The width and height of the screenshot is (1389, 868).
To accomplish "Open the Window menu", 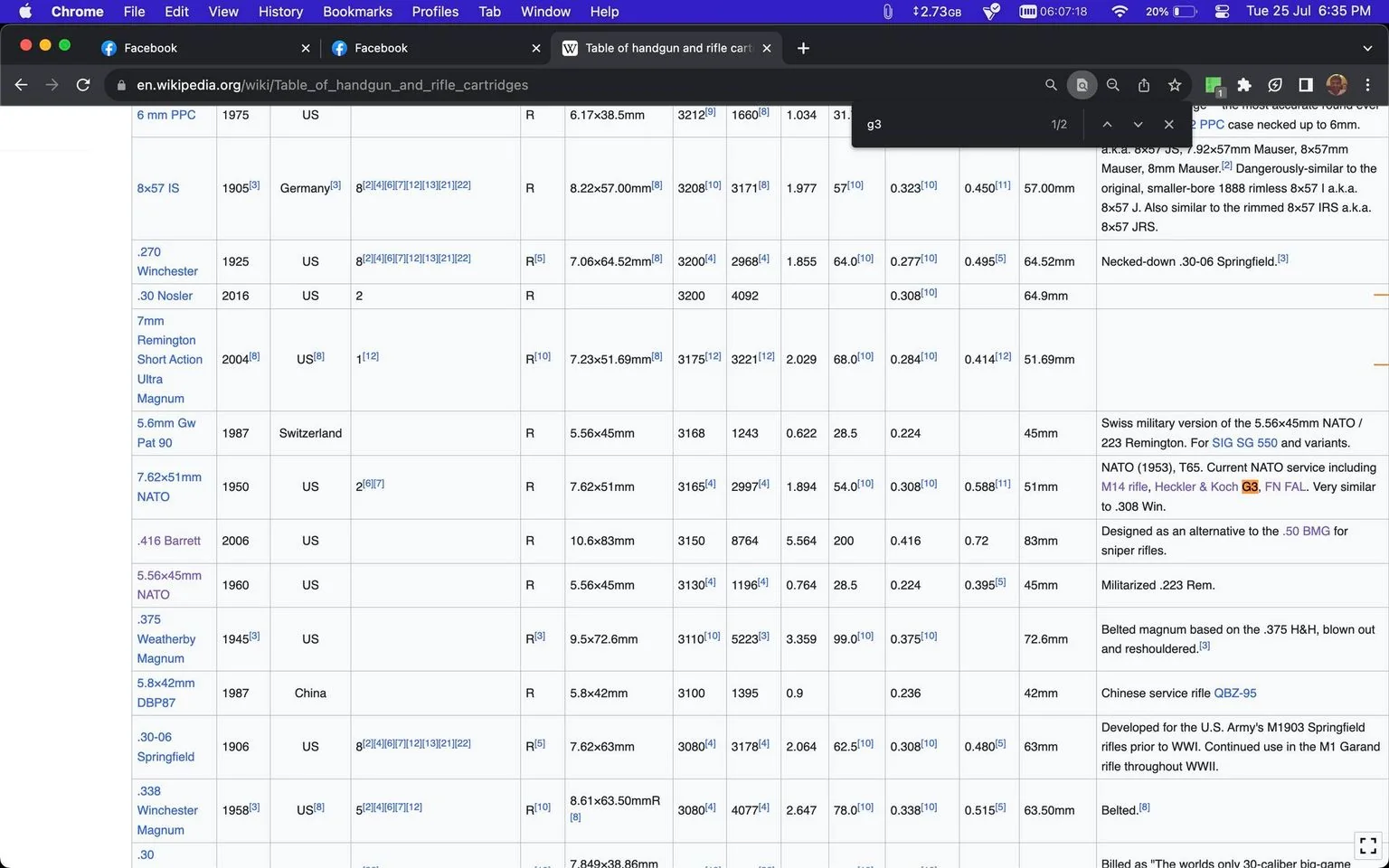I will click(x=545, y=12).
